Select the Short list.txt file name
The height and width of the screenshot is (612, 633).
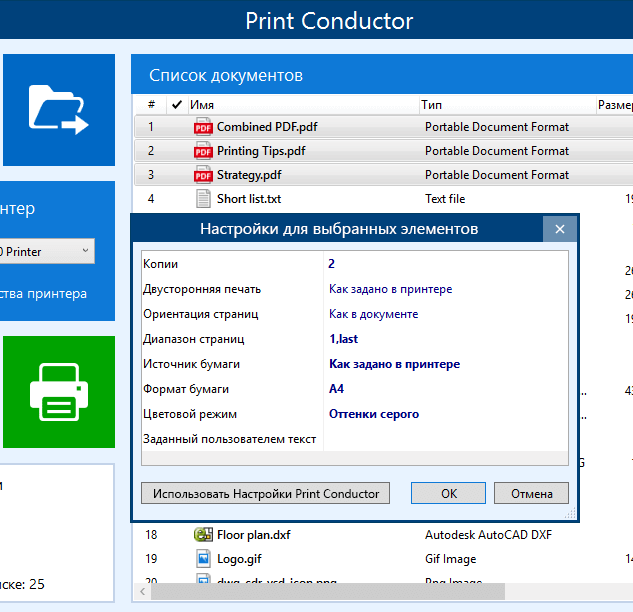click(249, 199)
